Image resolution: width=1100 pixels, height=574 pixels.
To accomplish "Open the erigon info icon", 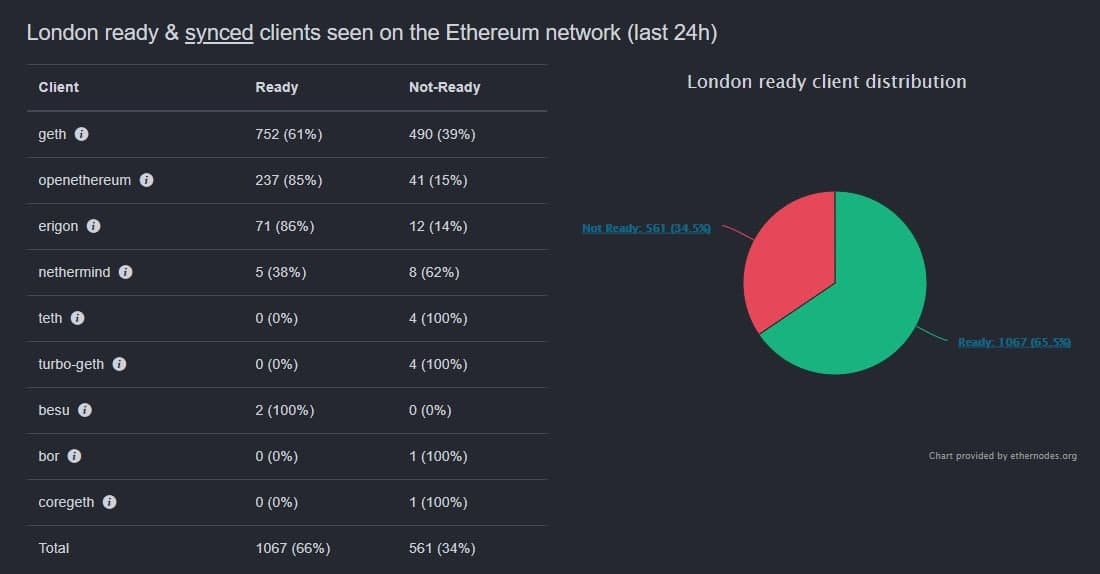I will click(93, 226).
